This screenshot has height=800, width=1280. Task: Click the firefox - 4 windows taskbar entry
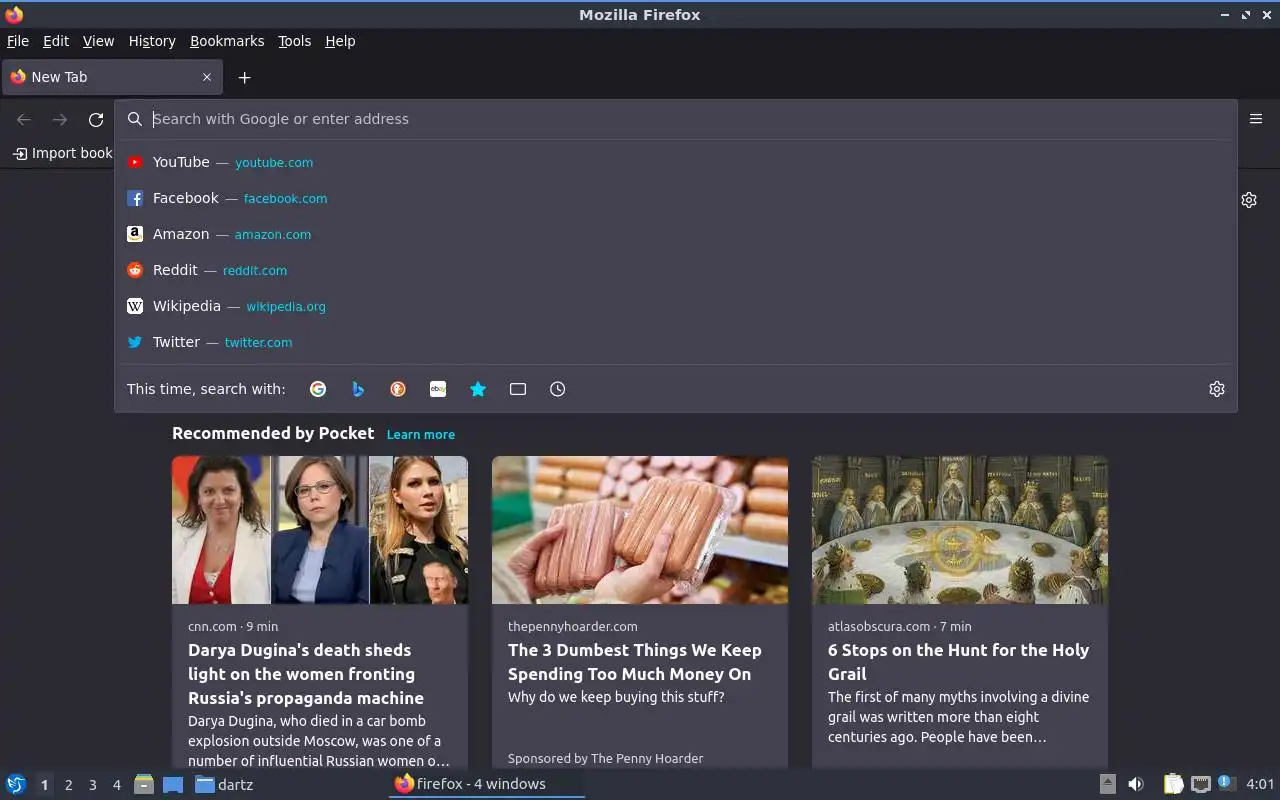pos(486,784)
